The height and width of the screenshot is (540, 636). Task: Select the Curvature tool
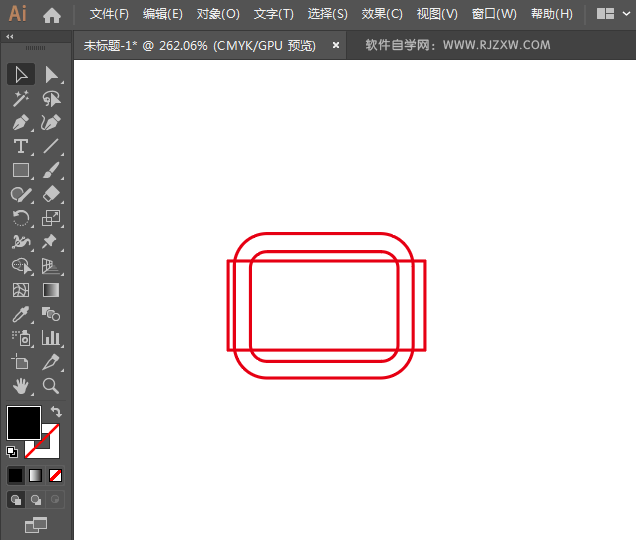coord(51,123)
